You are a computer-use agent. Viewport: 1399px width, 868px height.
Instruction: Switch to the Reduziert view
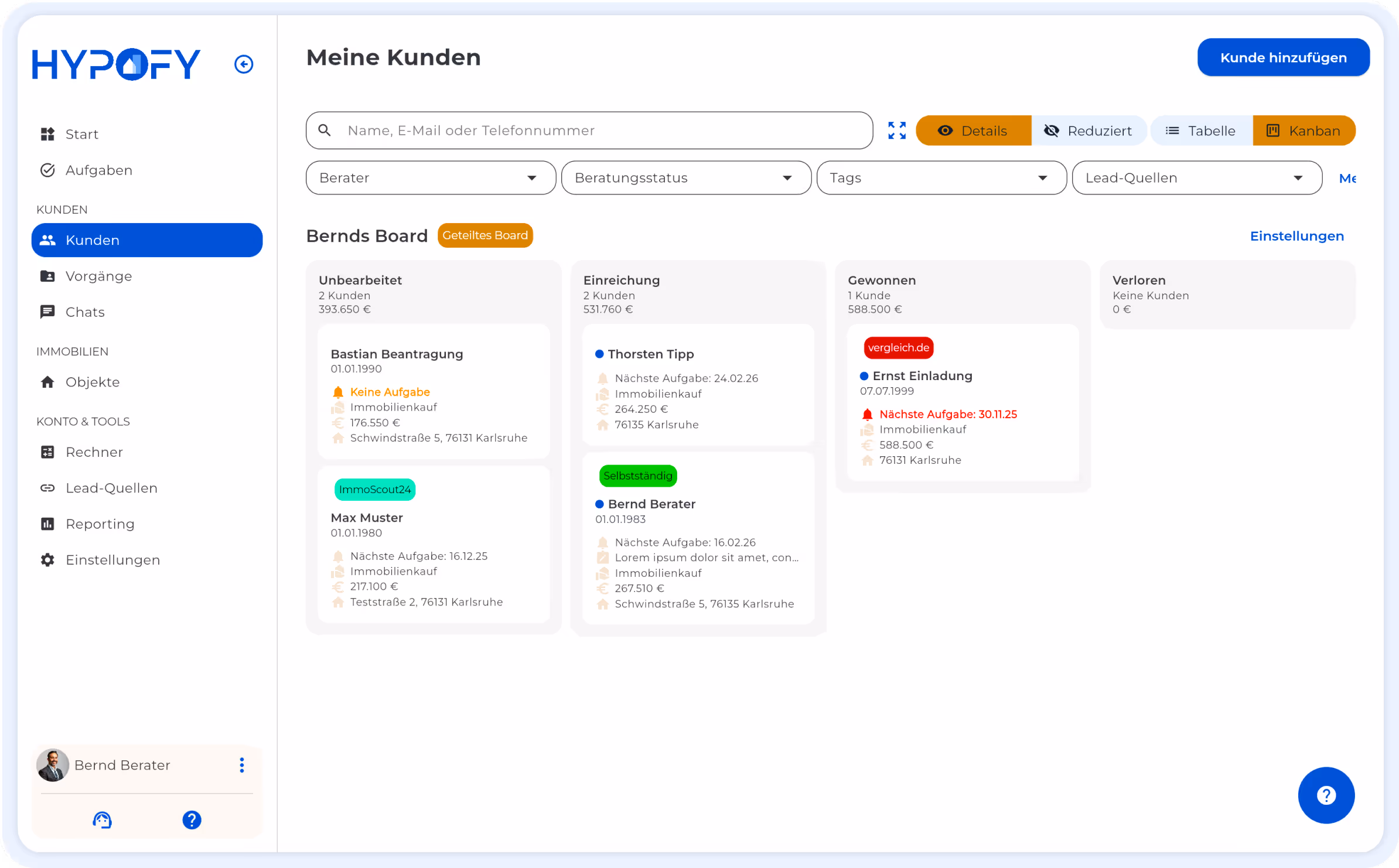tap(1089, 131)
